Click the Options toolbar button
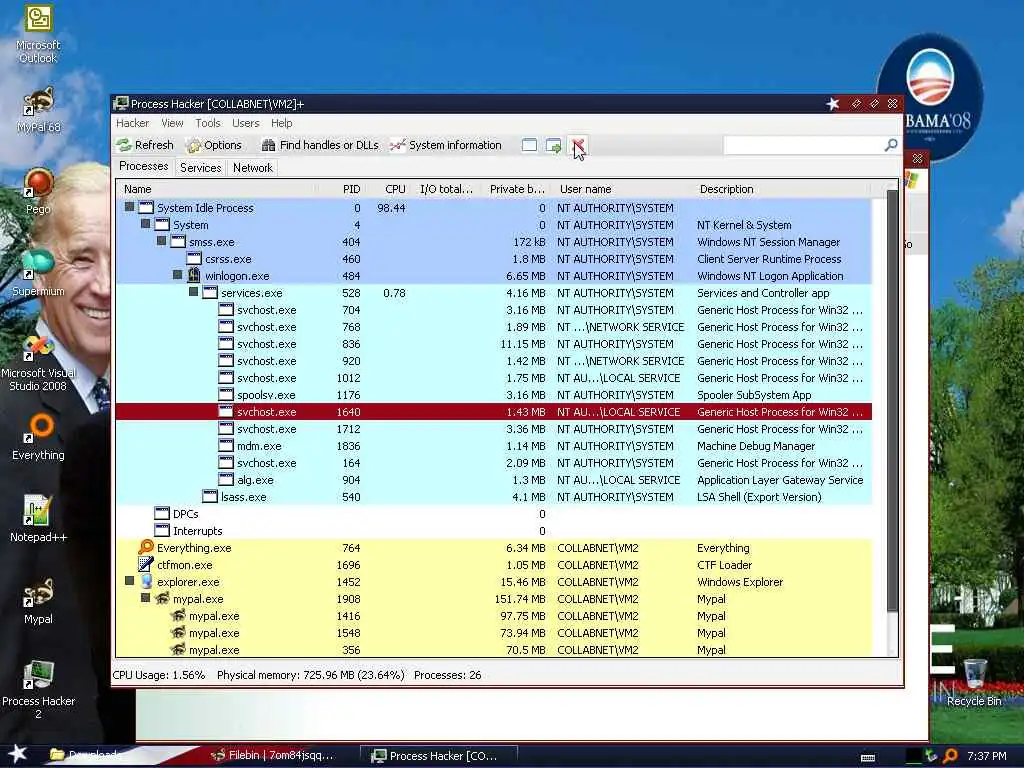1024x768 pixels. pyautogui.click(x=214, y=145)
